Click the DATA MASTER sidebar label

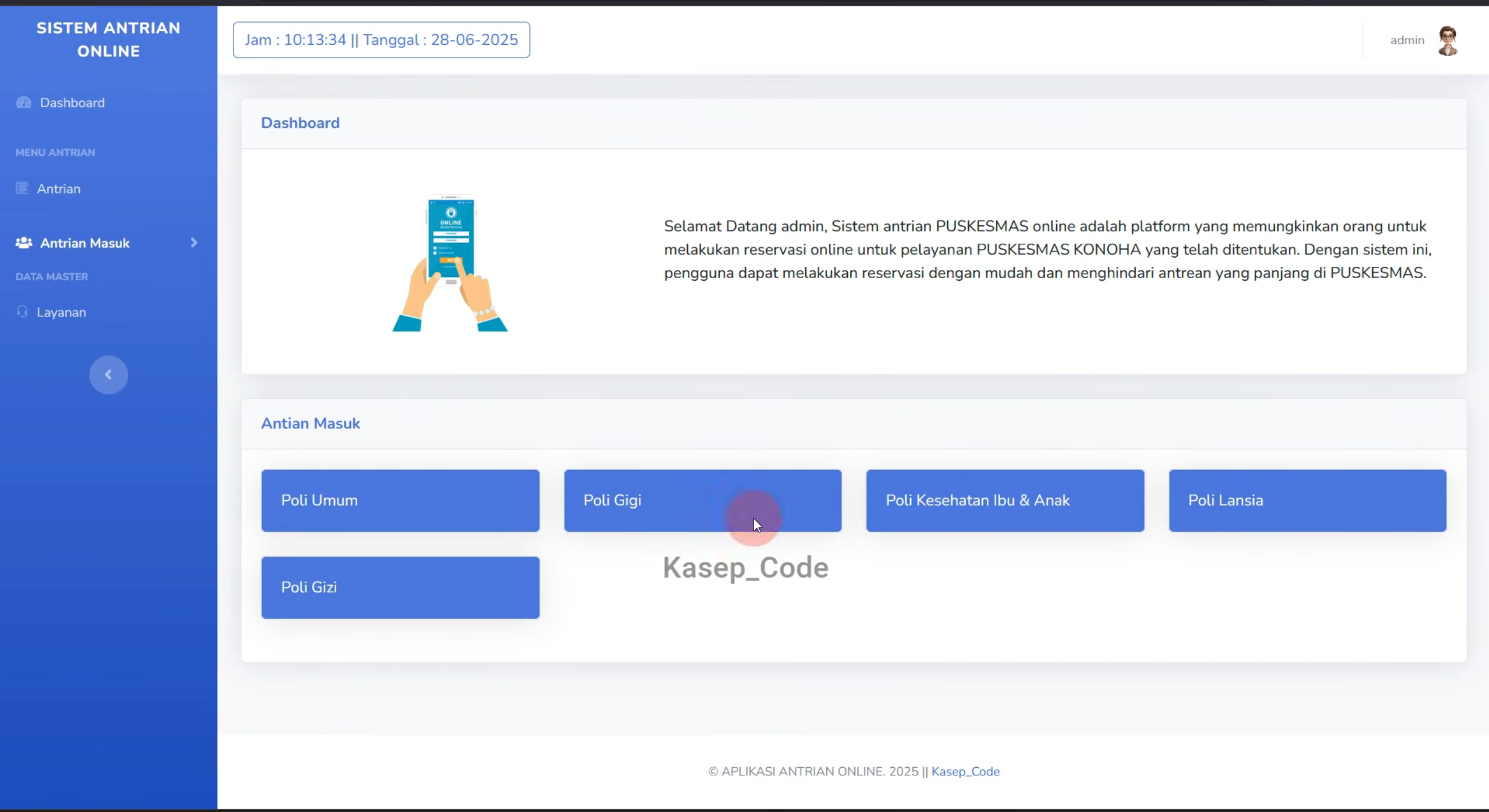tap(52, 277)
